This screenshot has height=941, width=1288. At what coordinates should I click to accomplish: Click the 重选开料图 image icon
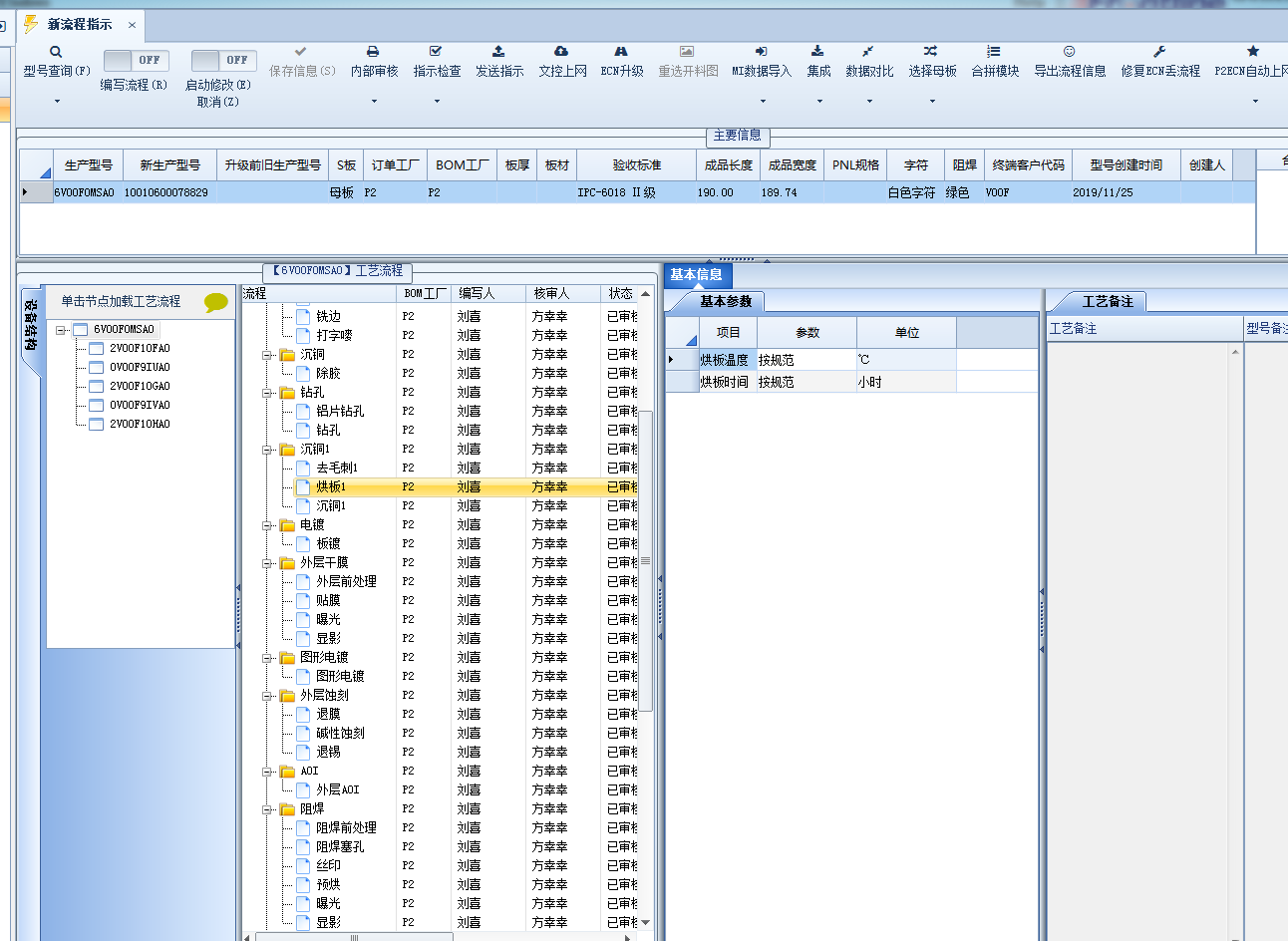click(x=687, y=51)
